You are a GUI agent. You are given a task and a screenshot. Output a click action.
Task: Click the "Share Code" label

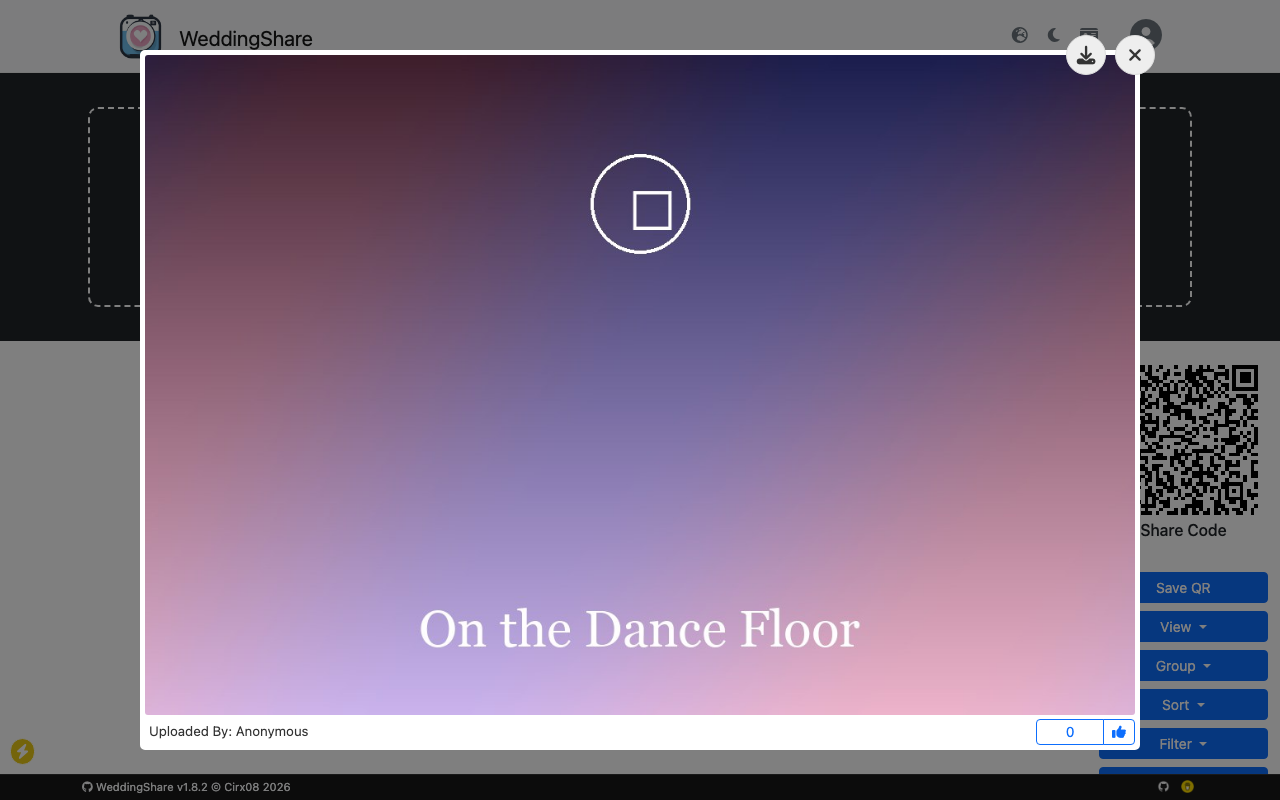[x=1183, y=530]
